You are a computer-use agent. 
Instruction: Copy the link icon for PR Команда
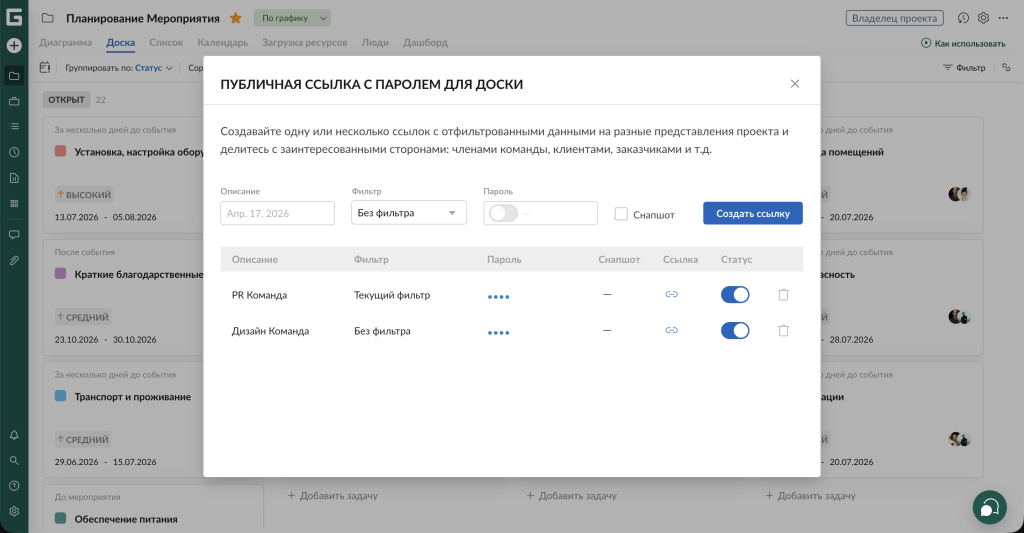(671, 295)
